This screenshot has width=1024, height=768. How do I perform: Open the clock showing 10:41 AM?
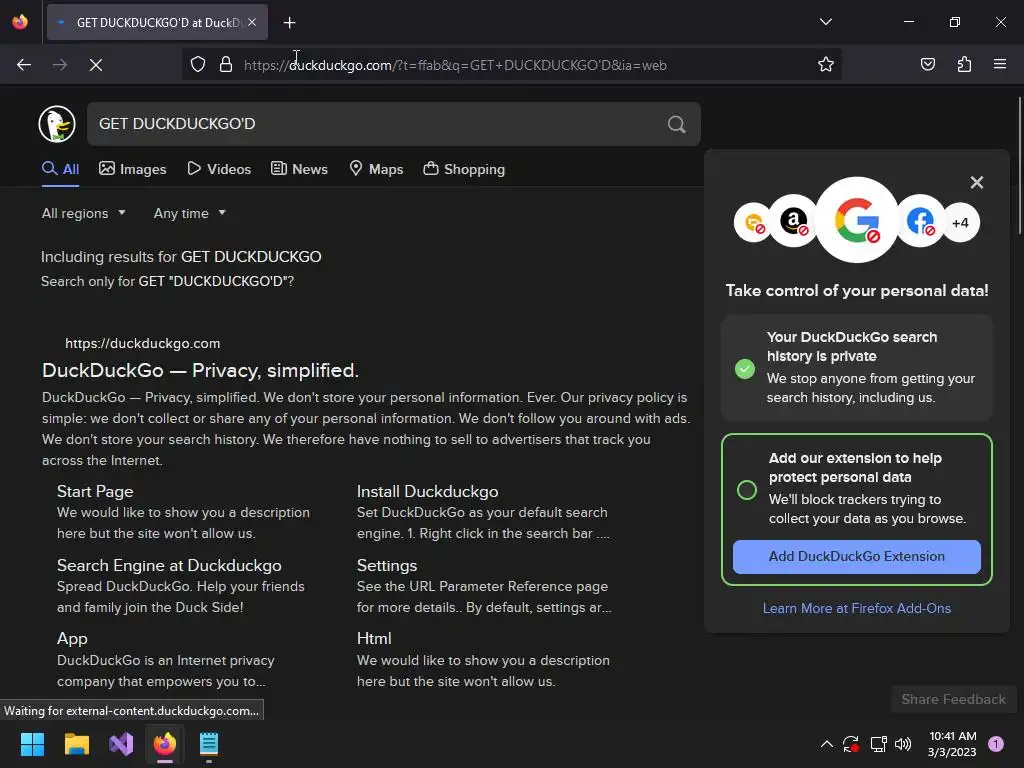pyautogui.click(x=952, y=744)
